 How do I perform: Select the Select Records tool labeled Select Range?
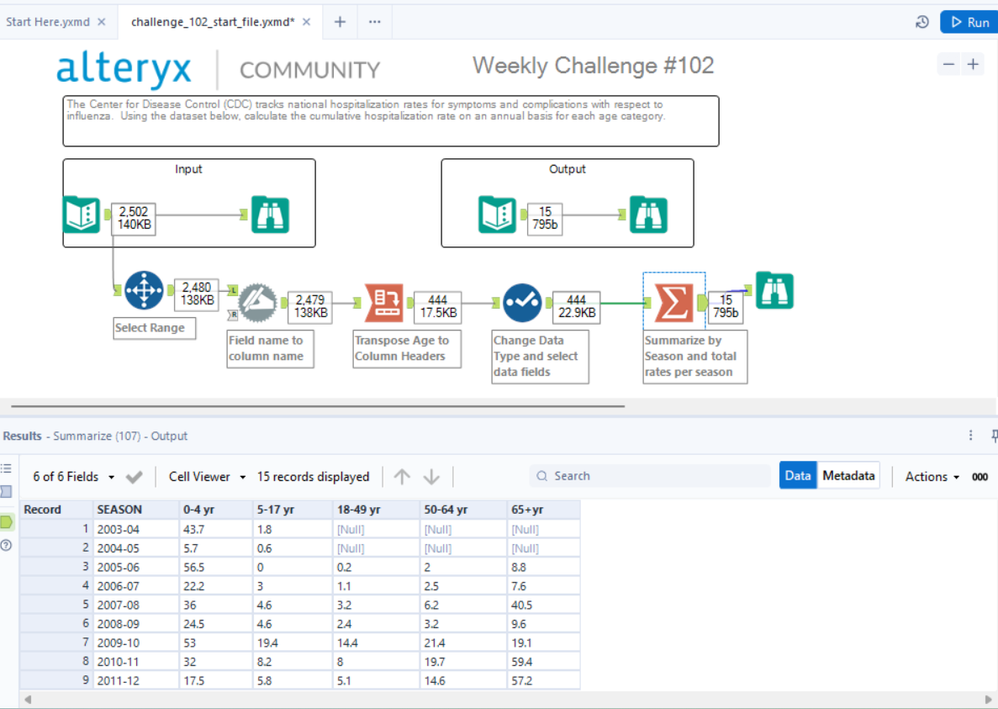click(144, 290)
